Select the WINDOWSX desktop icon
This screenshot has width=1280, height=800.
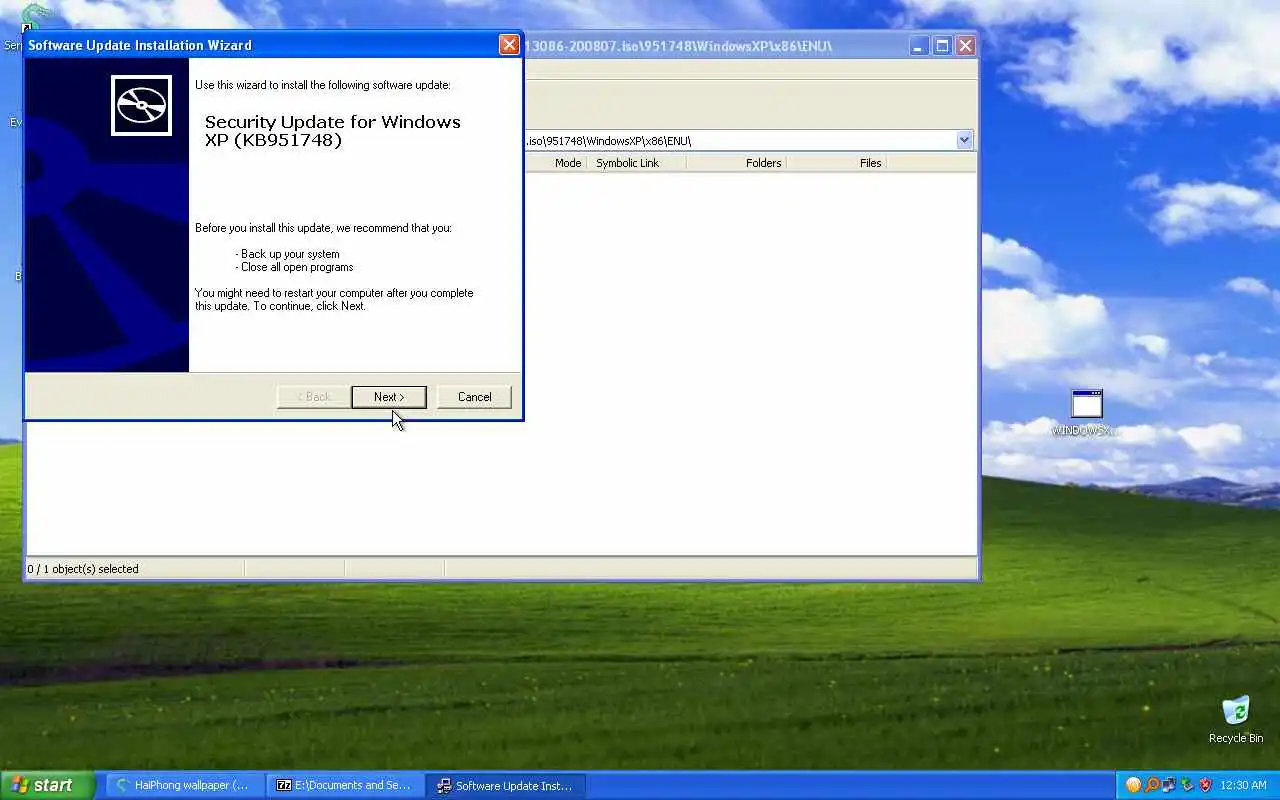click(1086, 413)
